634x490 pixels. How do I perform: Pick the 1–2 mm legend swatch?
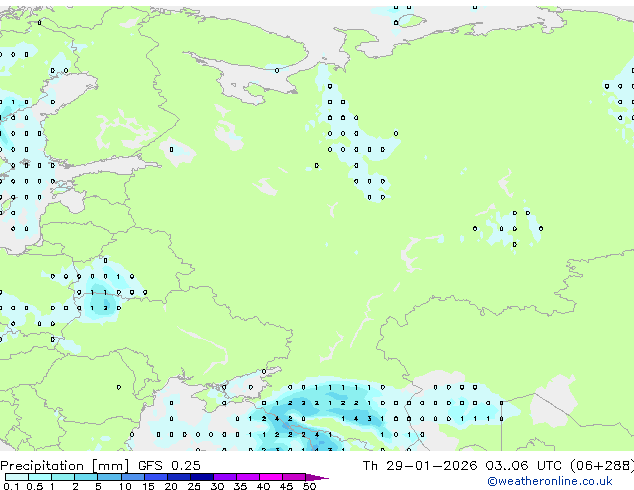click(x=63, y=477)
